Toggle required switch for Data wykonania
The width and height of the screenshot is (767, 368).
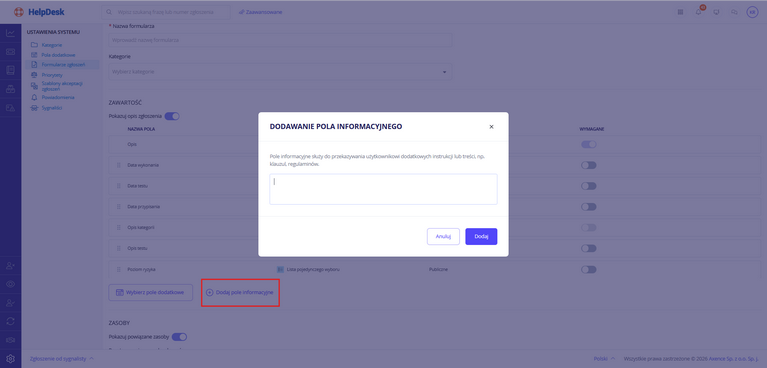point(588,165)
